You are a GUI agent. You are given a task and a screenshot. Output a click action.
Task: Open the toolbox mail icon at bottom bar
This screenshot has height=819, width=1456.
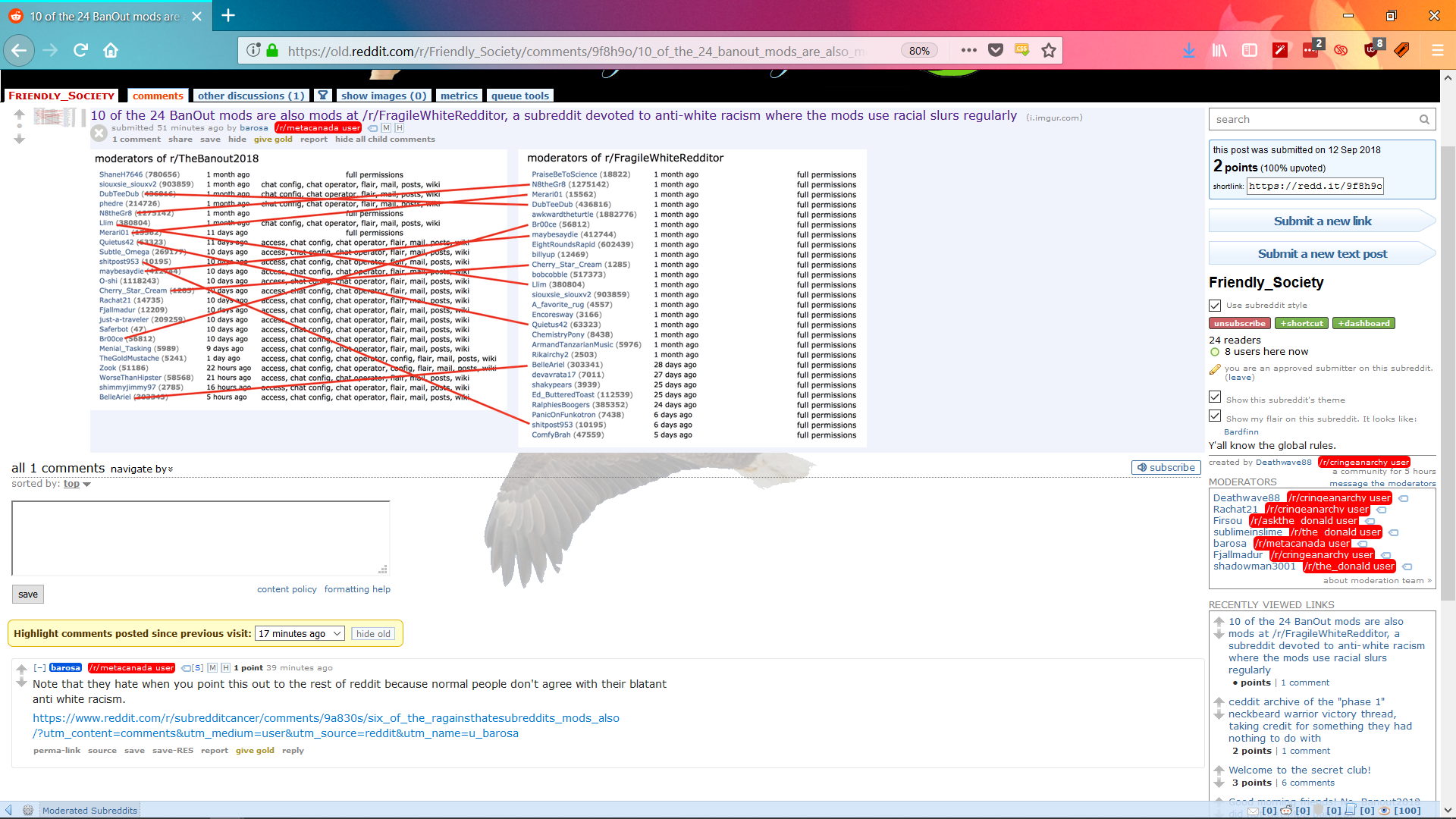coord(1254,811)
